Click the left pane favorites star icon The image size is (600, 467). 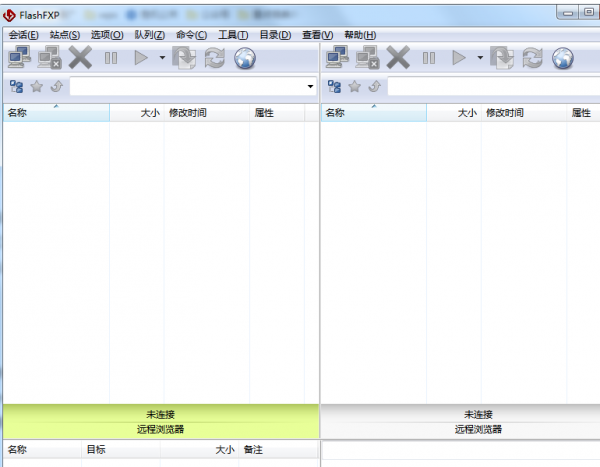pos(36,87)
